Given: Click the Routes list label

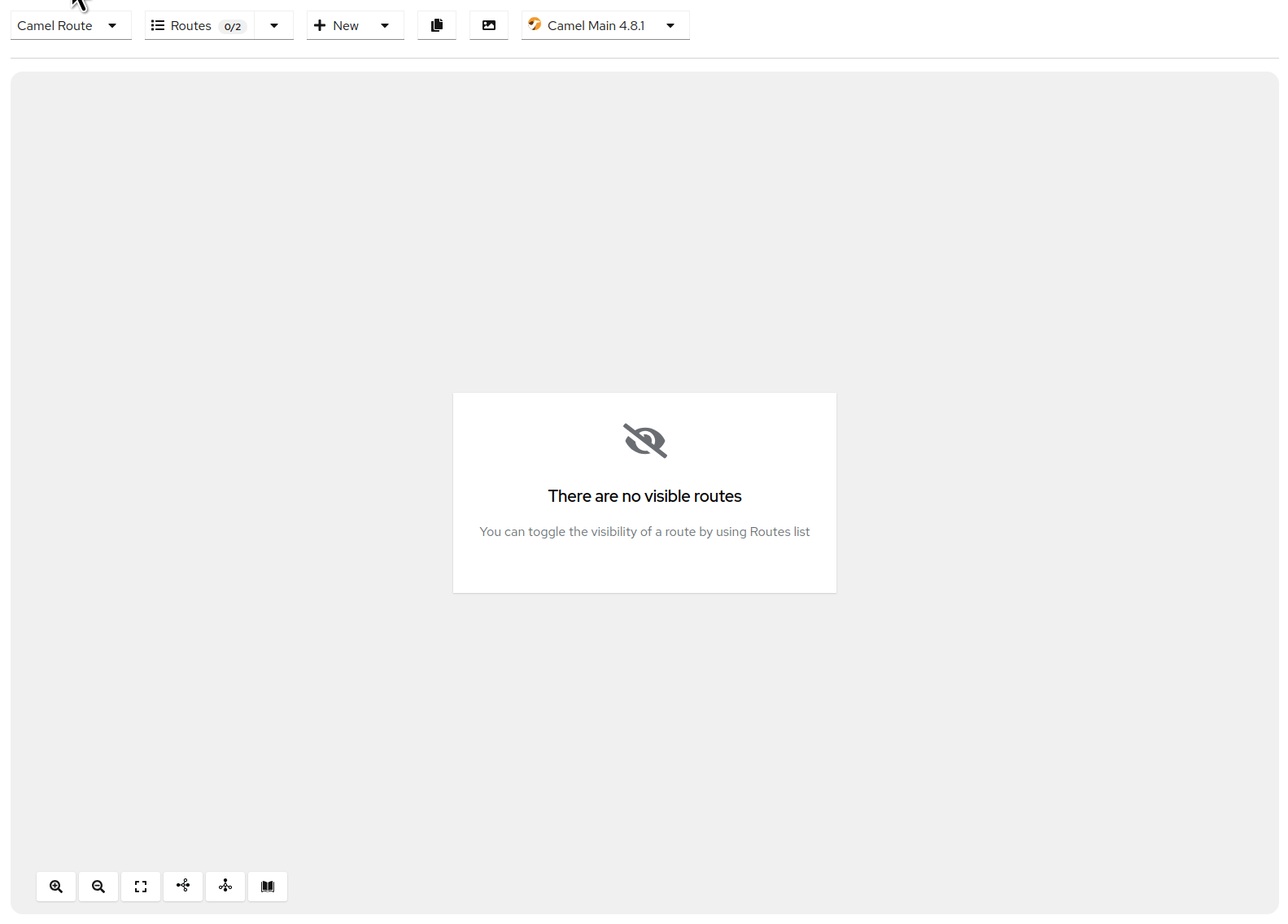Looking at the screenshot, I should [191, 26].
